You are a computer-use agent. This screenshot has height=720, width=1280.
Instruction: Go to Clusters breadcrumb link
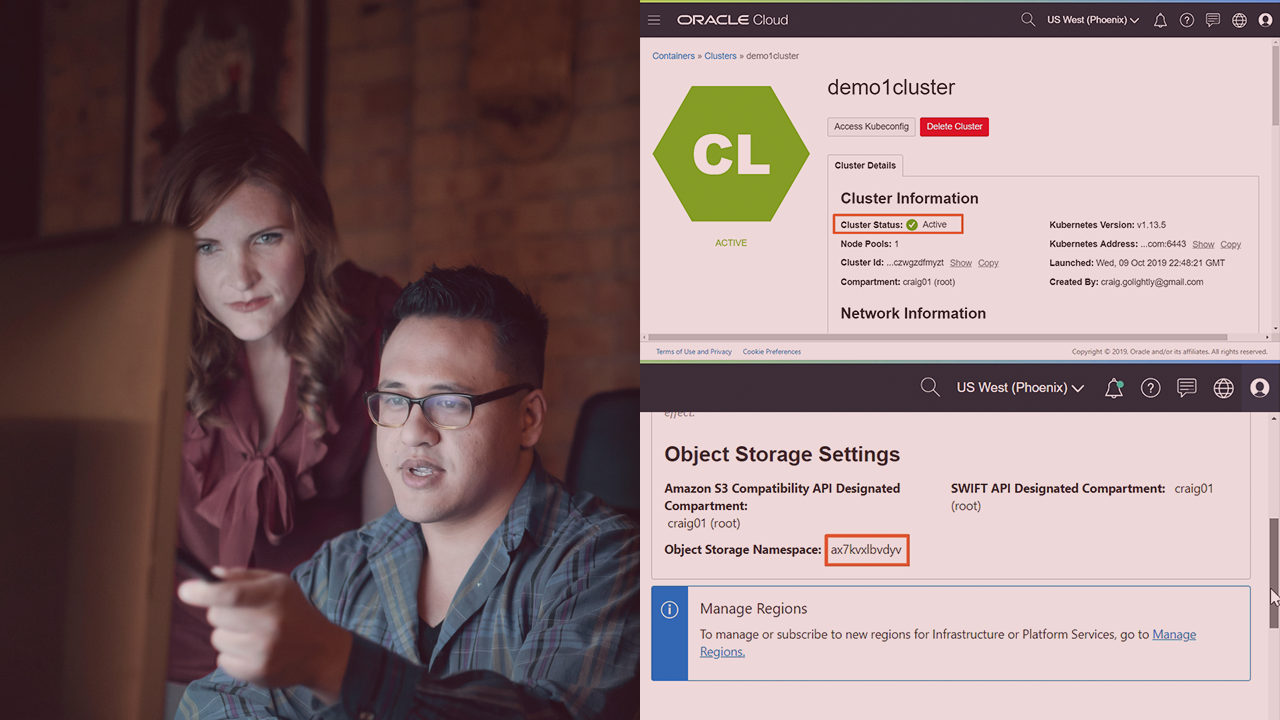click(x=720, y=56)
